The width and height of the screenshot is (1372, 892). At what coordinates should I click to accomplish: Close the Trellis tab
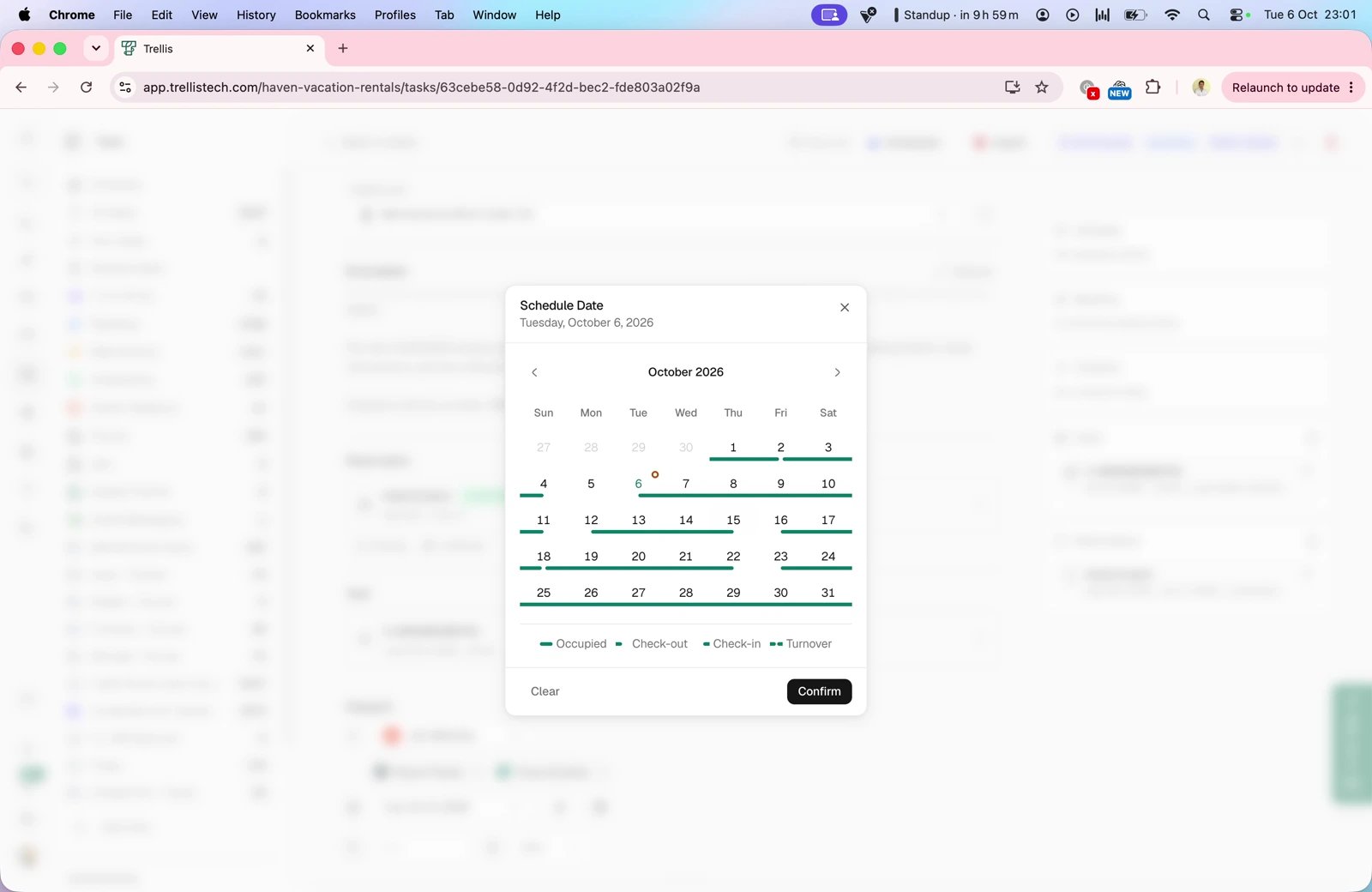pyautogui.click(x=310, y=49)
